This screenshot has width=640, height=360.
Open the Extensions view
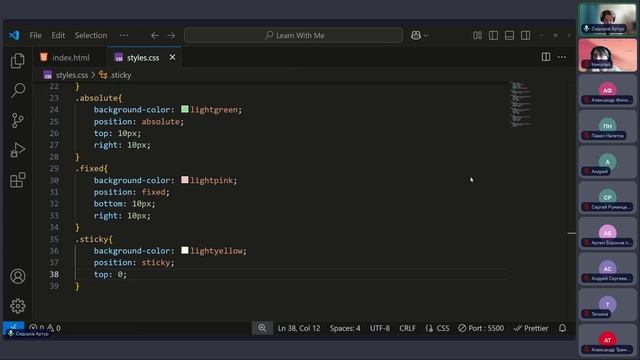click(18, 180)
